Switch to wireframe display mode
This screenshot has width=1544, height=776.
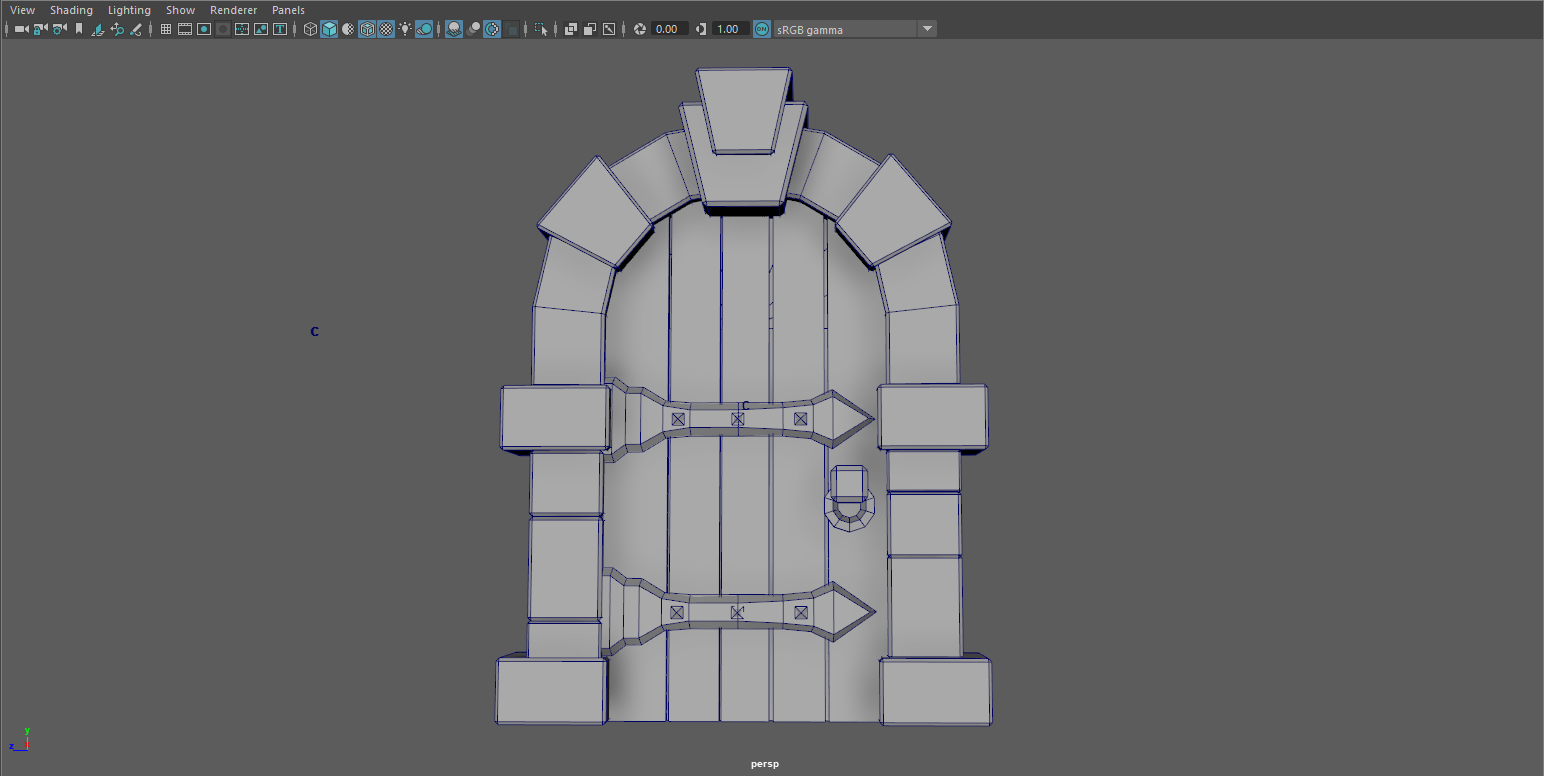[x=310, y=28]
